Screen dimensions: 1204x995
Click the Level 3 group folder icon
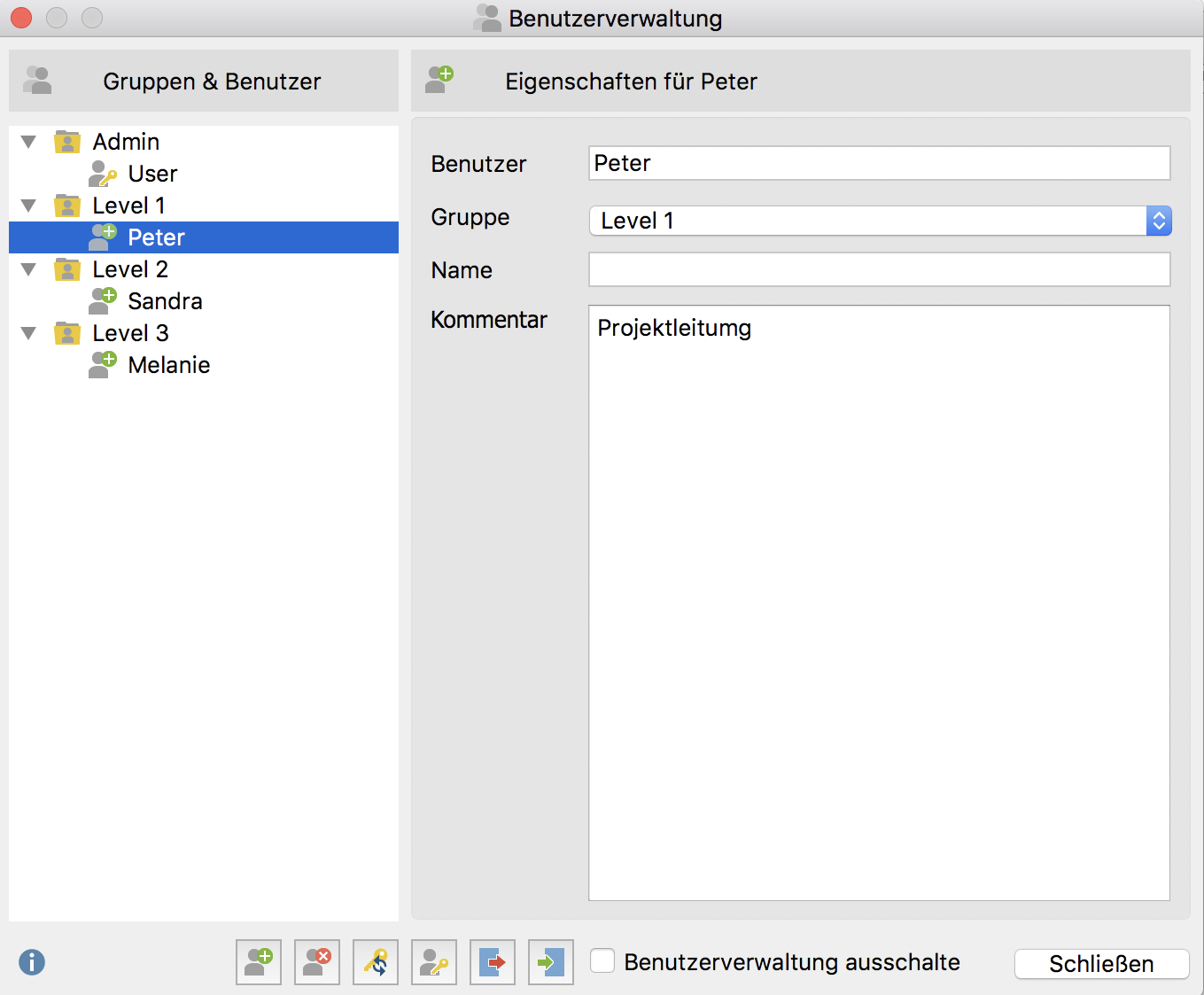67,333
